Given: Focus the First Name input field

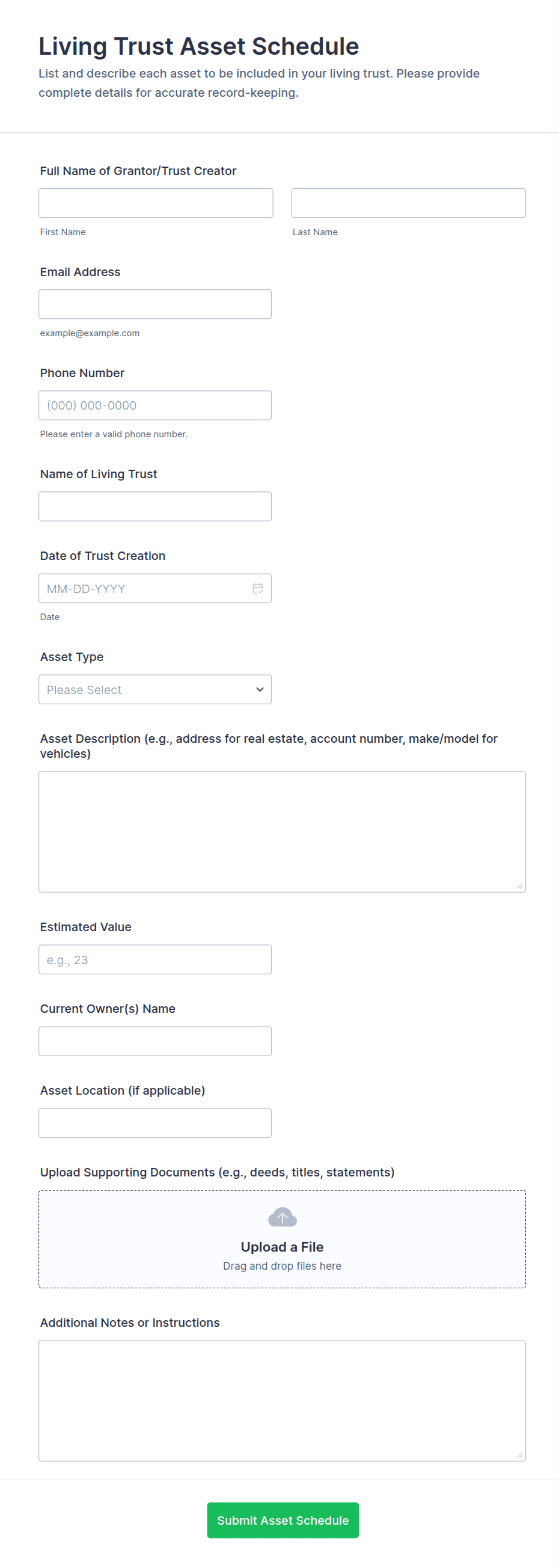Looking at the screenshot, I should pyautogui.click(x=156, y=203).
